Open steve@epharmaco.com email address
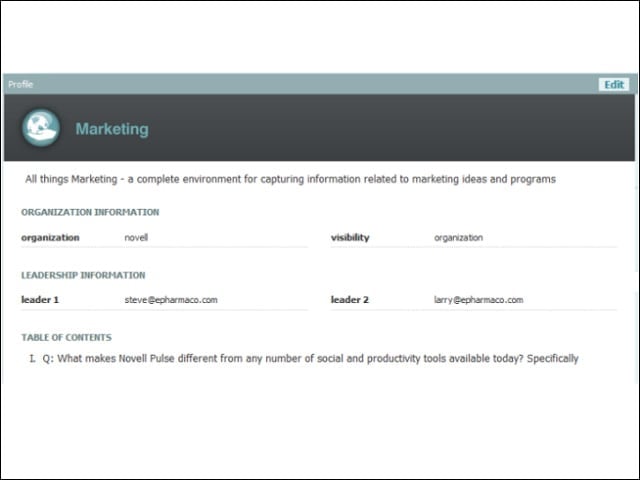Screen dimensions: 640x480 pos(171,300)
